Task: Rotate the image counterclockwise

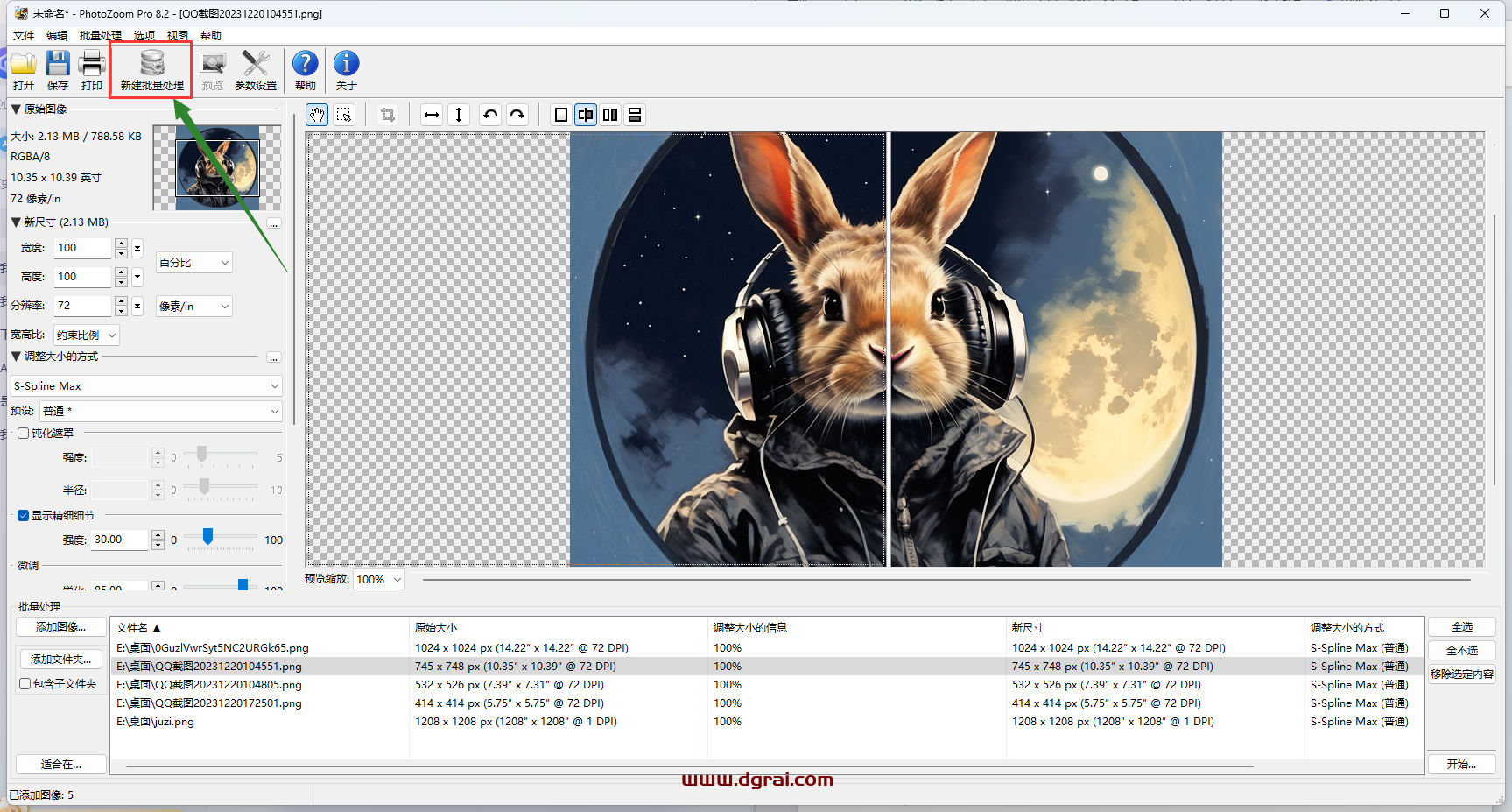Action: (490, 115)
